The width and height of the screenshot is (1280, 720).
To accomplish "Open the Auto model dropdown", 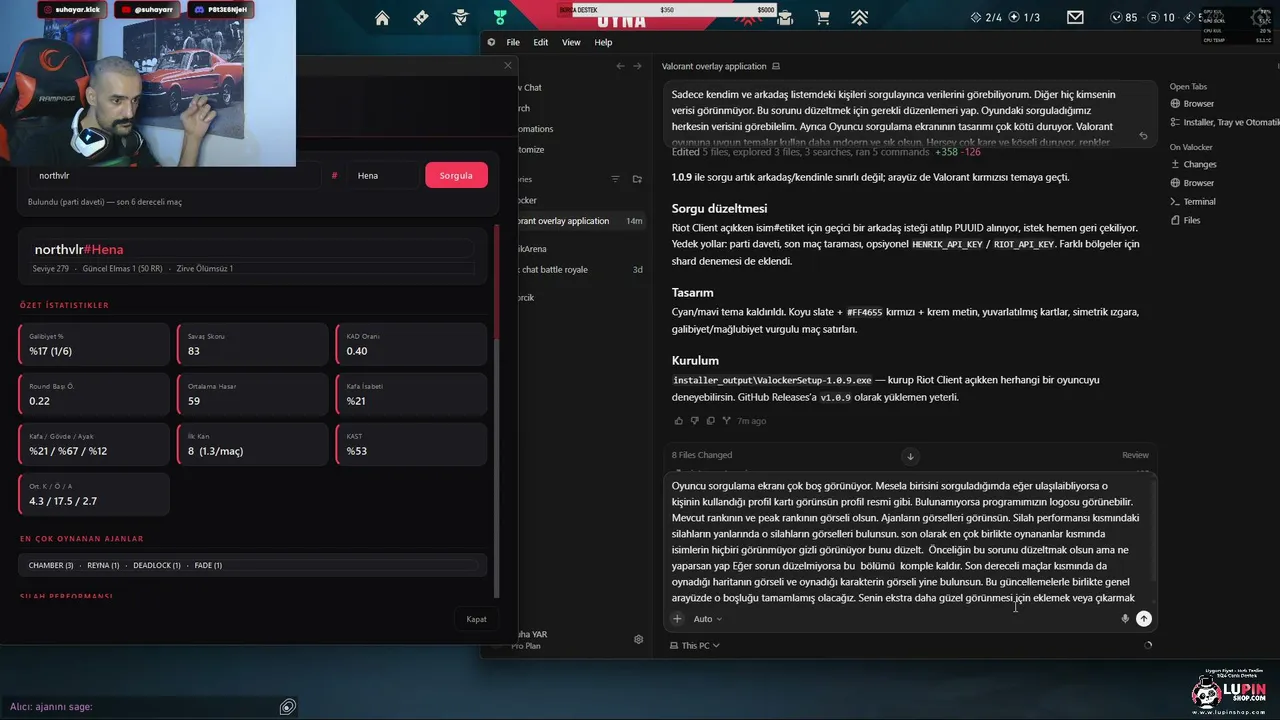I will 707,619.
